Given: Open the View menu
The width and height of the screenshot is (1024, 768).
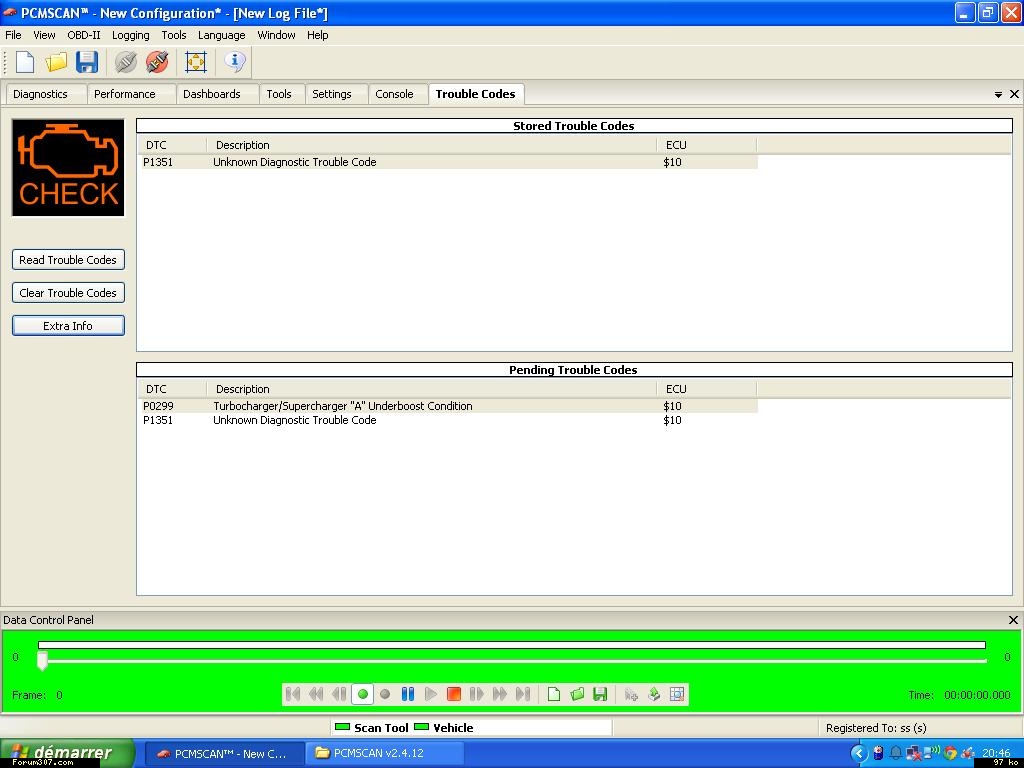Looking at the screenshot, I should [x=44, y=35].
